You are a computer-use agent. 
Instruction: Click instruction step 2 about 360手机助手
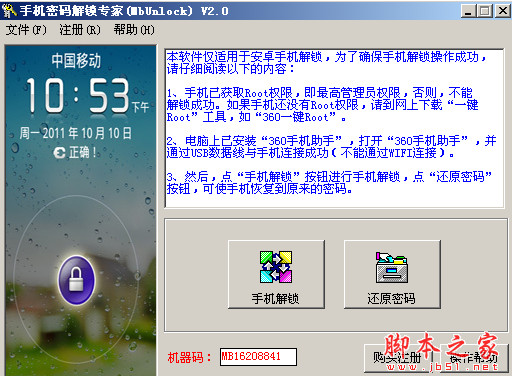tap(331, 147)
